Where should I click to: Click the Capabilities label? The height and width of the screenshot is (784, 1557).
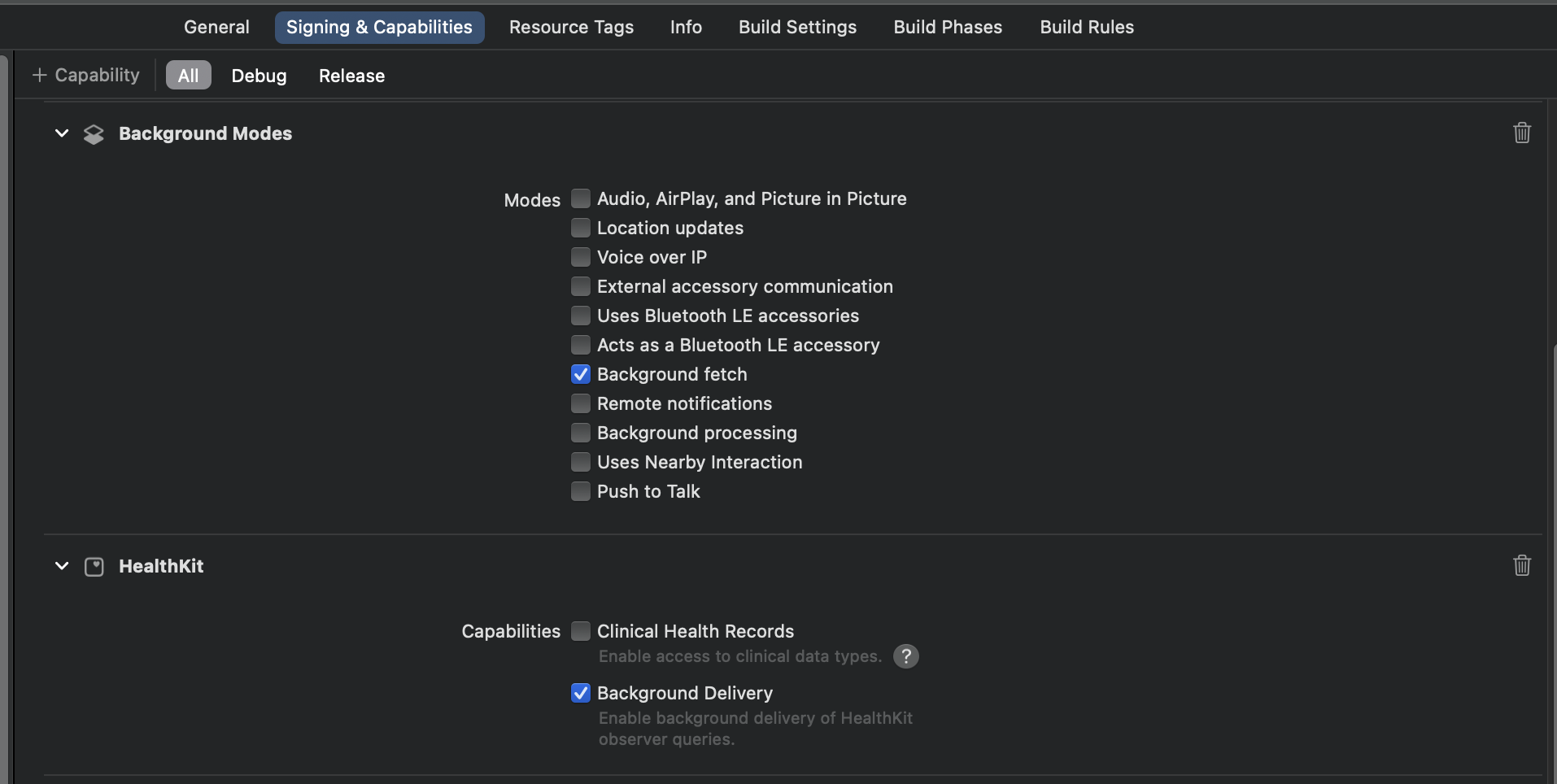[x=511, y=631]
